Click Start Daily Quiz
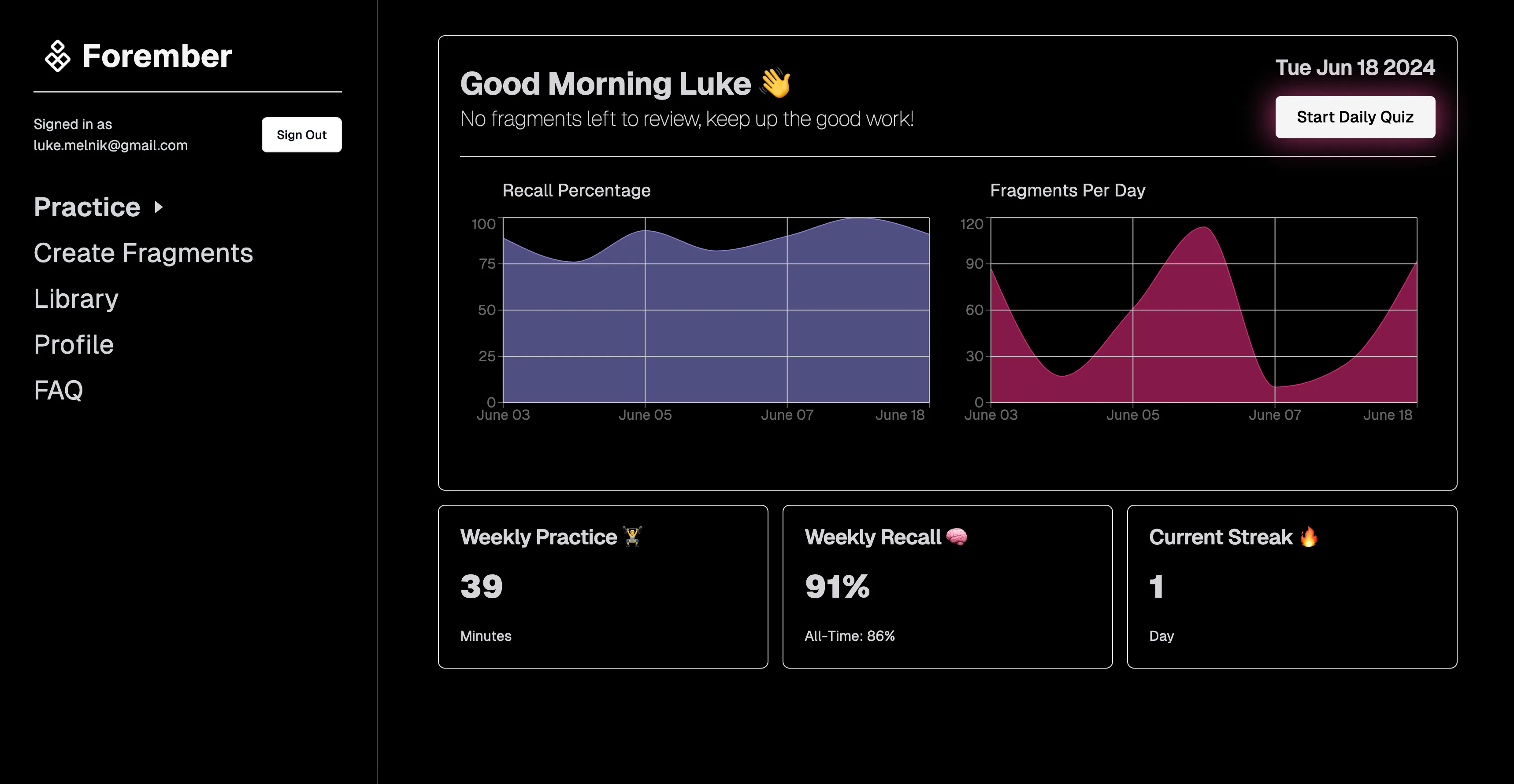 pyautogui.click(x=1355, y=116)
